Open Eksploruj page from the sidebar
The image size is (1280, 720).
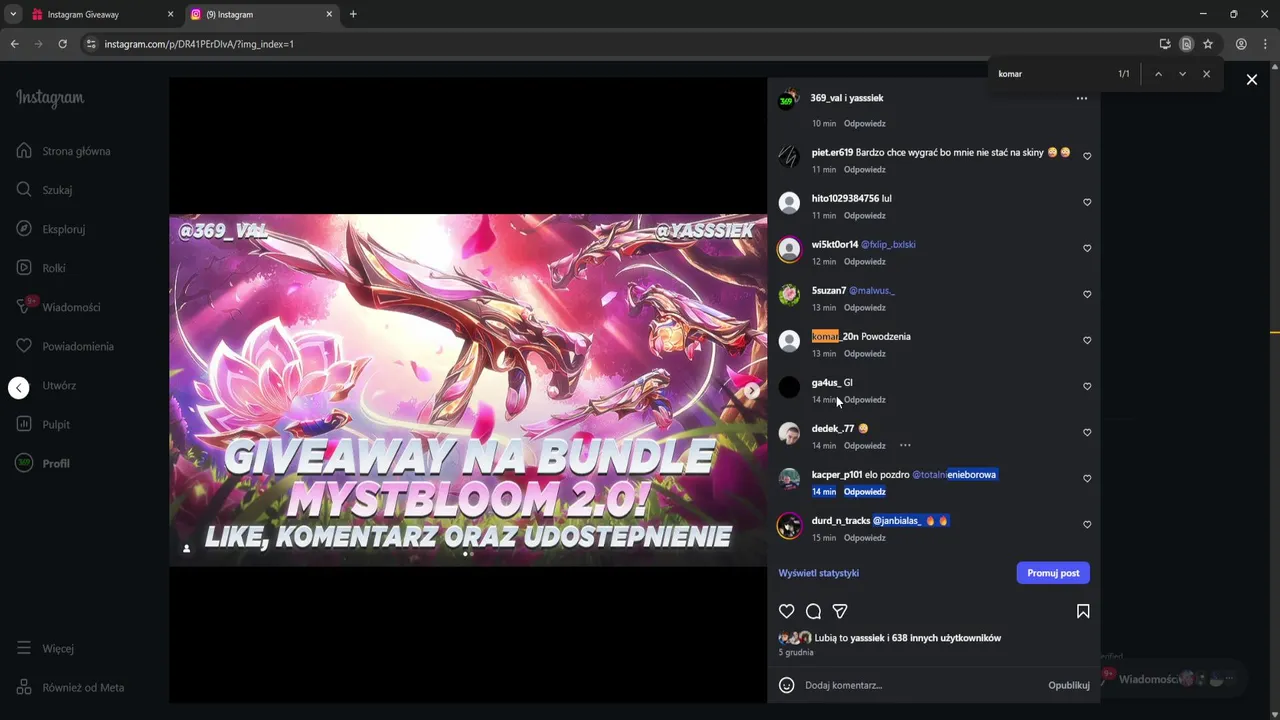click(50, 229)
